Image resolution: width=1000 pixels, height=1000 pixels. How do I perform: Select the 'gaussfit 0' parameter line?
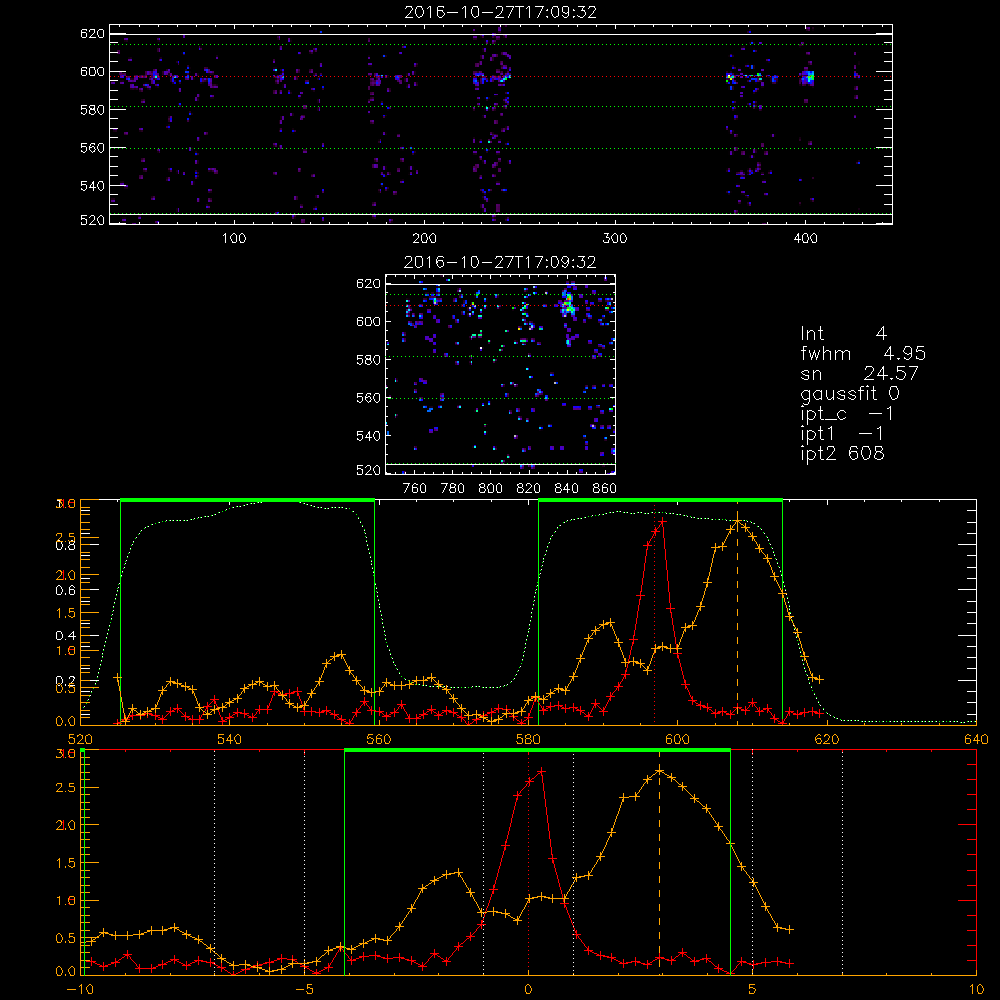point(849,393)
